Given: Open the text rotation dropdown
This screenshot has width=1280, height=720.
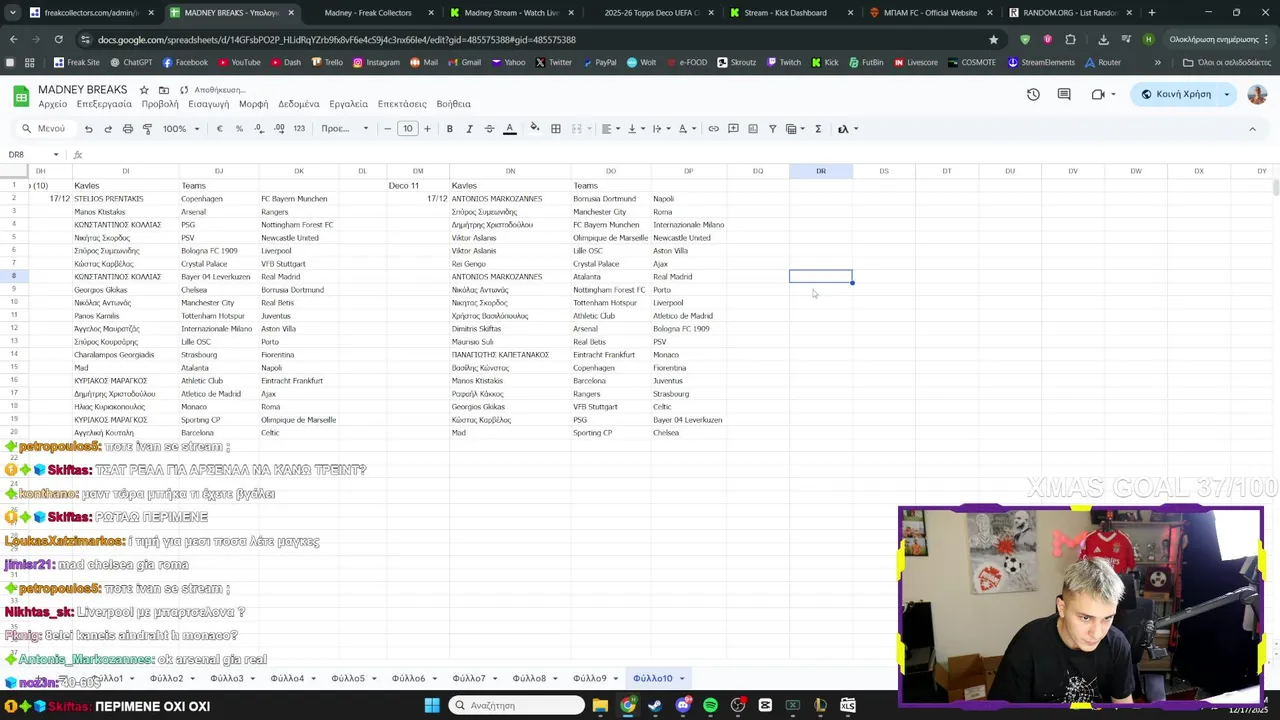Looking at the screenshot, I should click(687, 129).
